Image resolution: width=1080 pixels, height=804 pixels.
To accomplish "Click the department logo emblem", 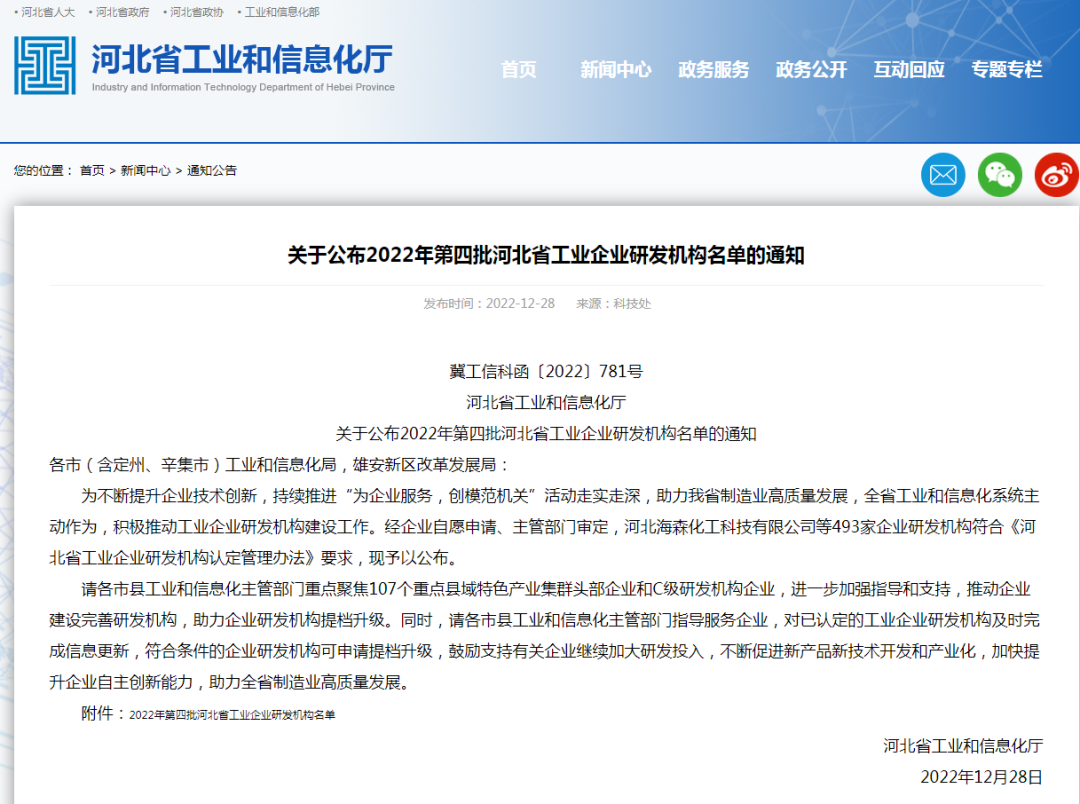I will tap(45, 66).
